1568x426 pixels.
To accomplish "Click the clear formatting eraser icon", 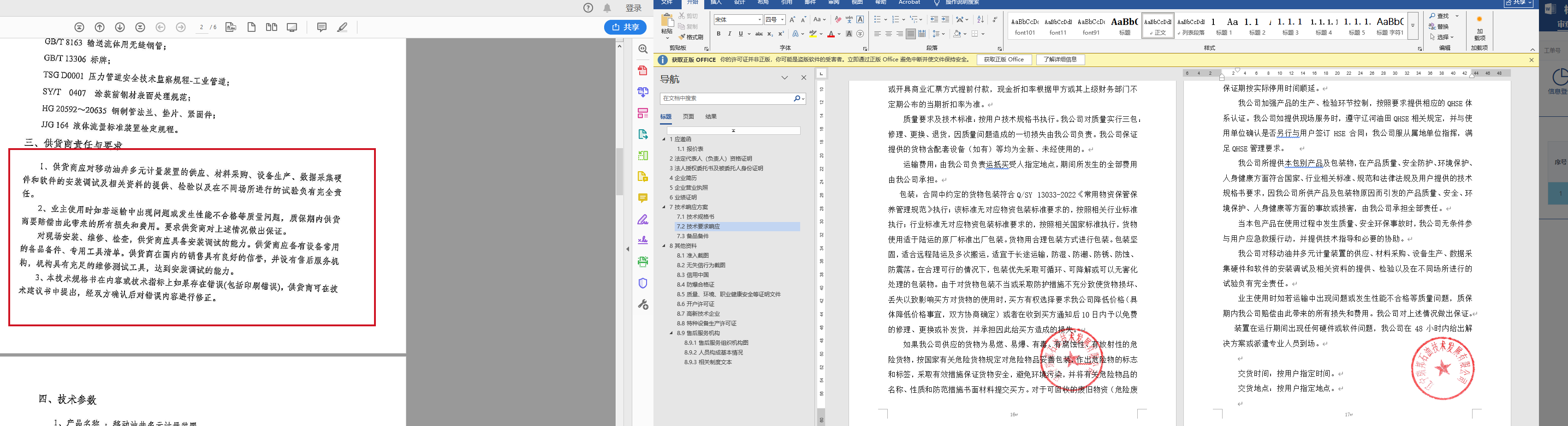I will 837,19.
